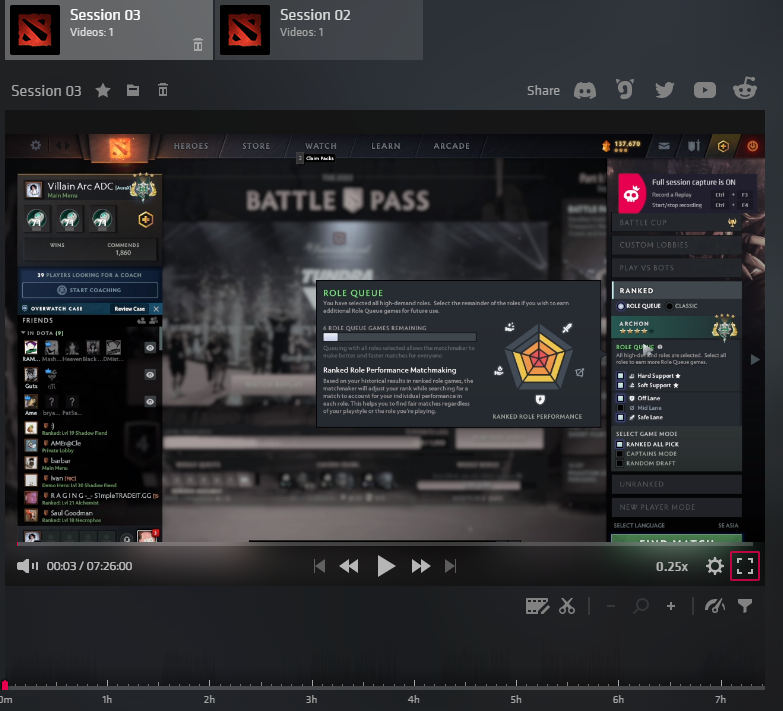This screenshot has width=783, height=711.
Task: Delete Session 03 via tab trash icon
Action: pyautogui.click(x=198, y=44)
